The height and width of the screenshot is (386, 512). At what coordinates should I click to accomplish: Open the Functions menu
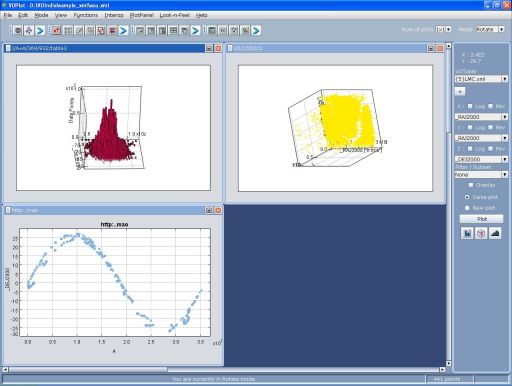[x=86, y=15]
